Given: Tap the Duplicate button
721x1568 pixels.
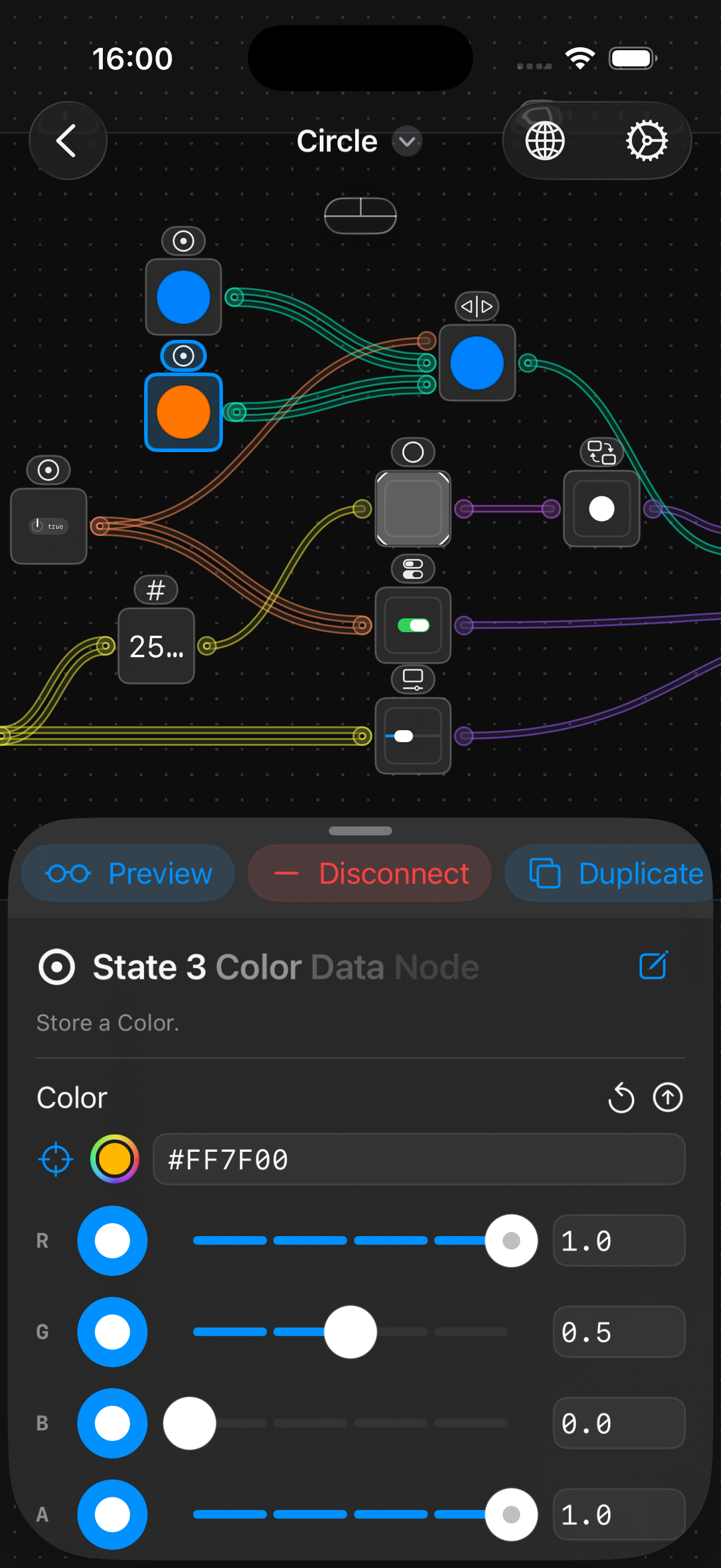Looking at the screenshot, I should coord(615,874).
